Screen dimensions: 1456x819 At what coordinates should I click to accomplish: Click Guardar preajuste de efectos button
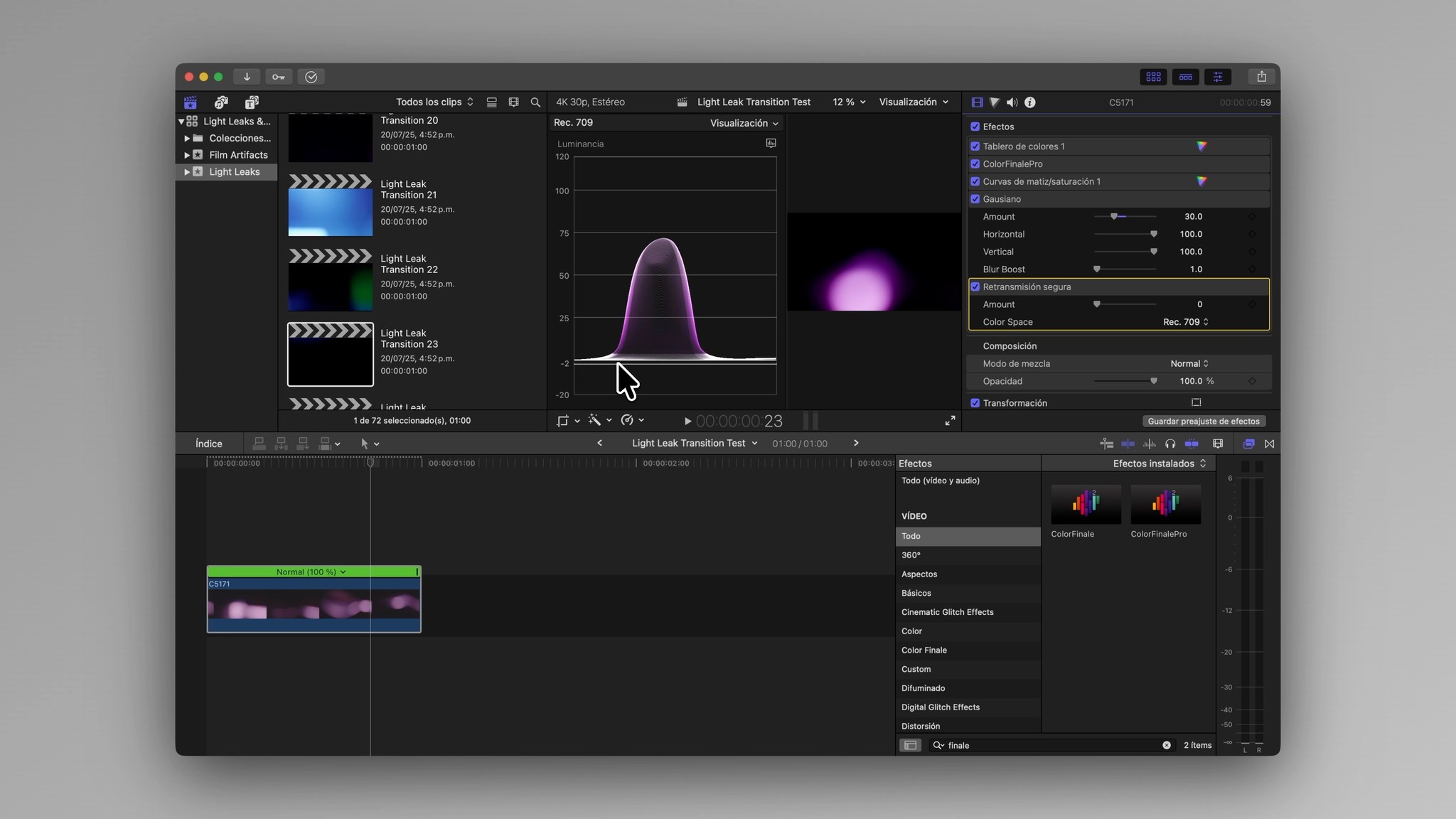pyautogui.click(x=1203, y=422)
